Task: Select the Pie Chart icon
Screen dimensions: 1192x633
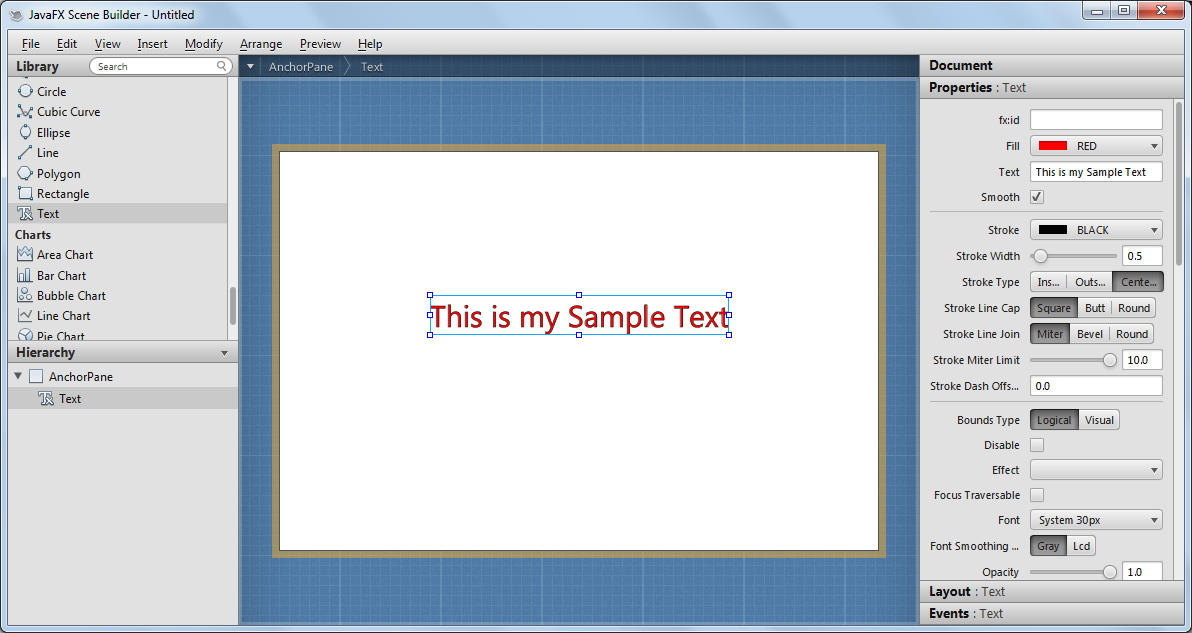Action: pyautogui.click(x=56, y=335)
